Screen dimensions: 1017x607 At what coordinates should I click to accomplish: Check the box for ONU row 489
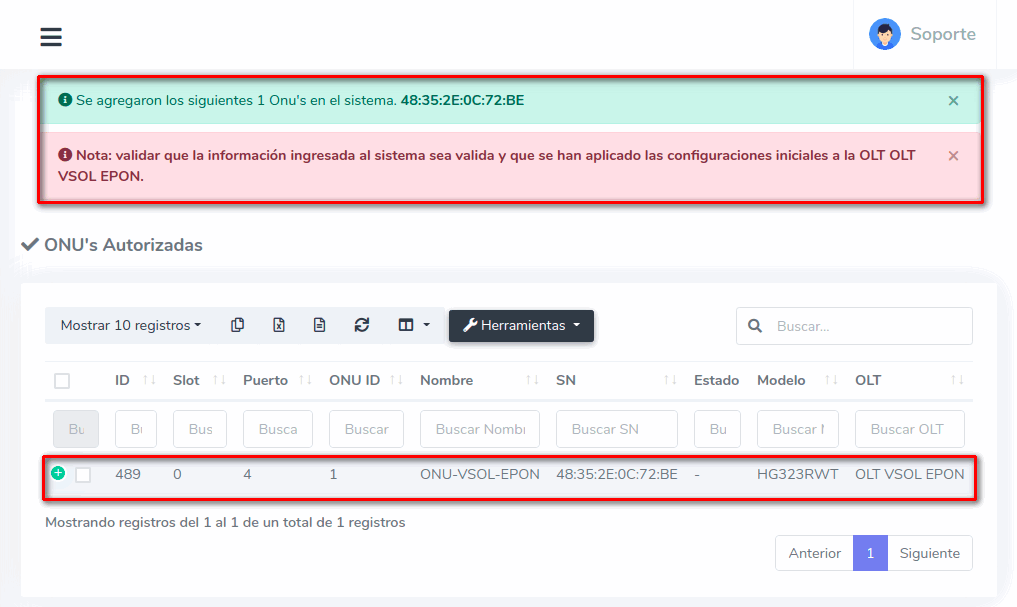tap(83, 475)
